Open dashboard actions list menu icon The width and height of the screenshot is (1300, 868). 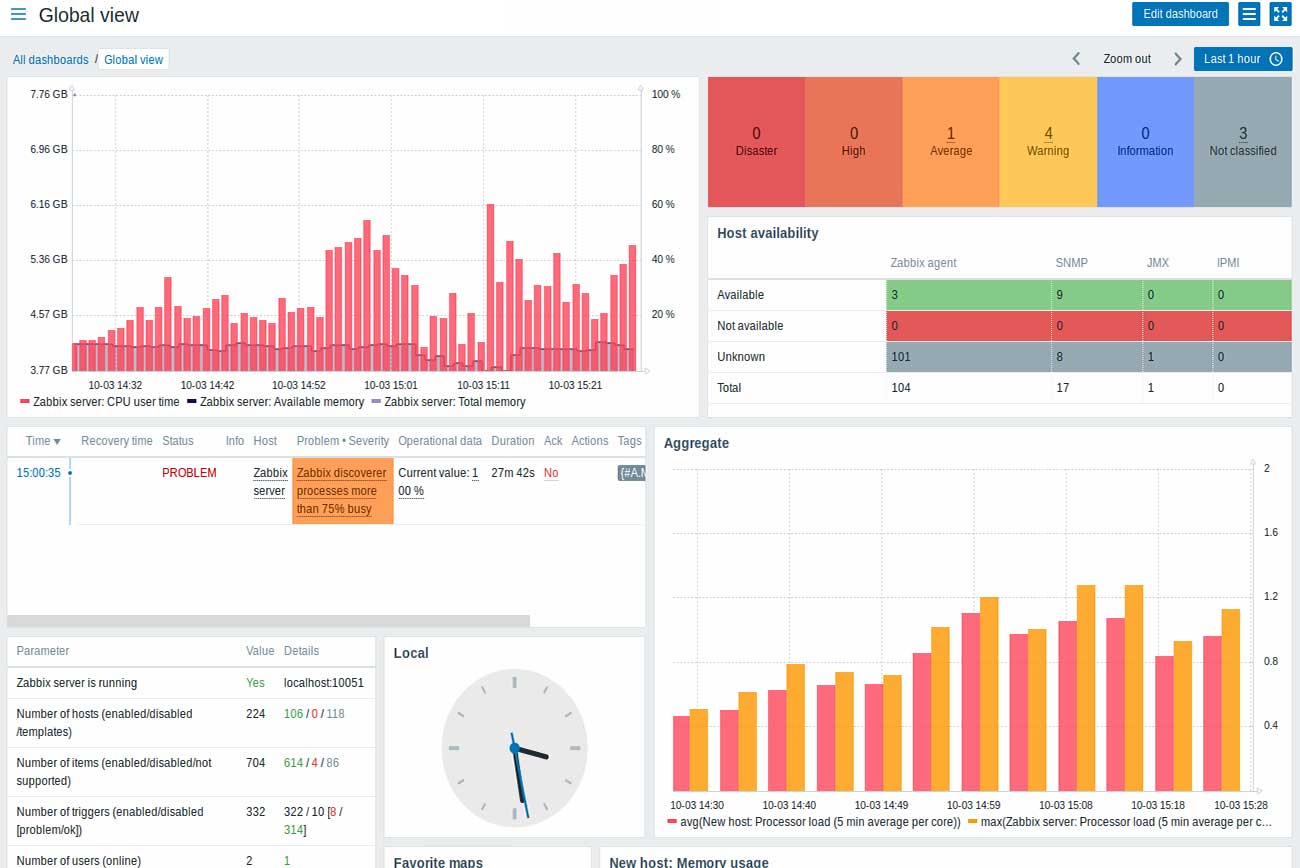coord(1249,14)
